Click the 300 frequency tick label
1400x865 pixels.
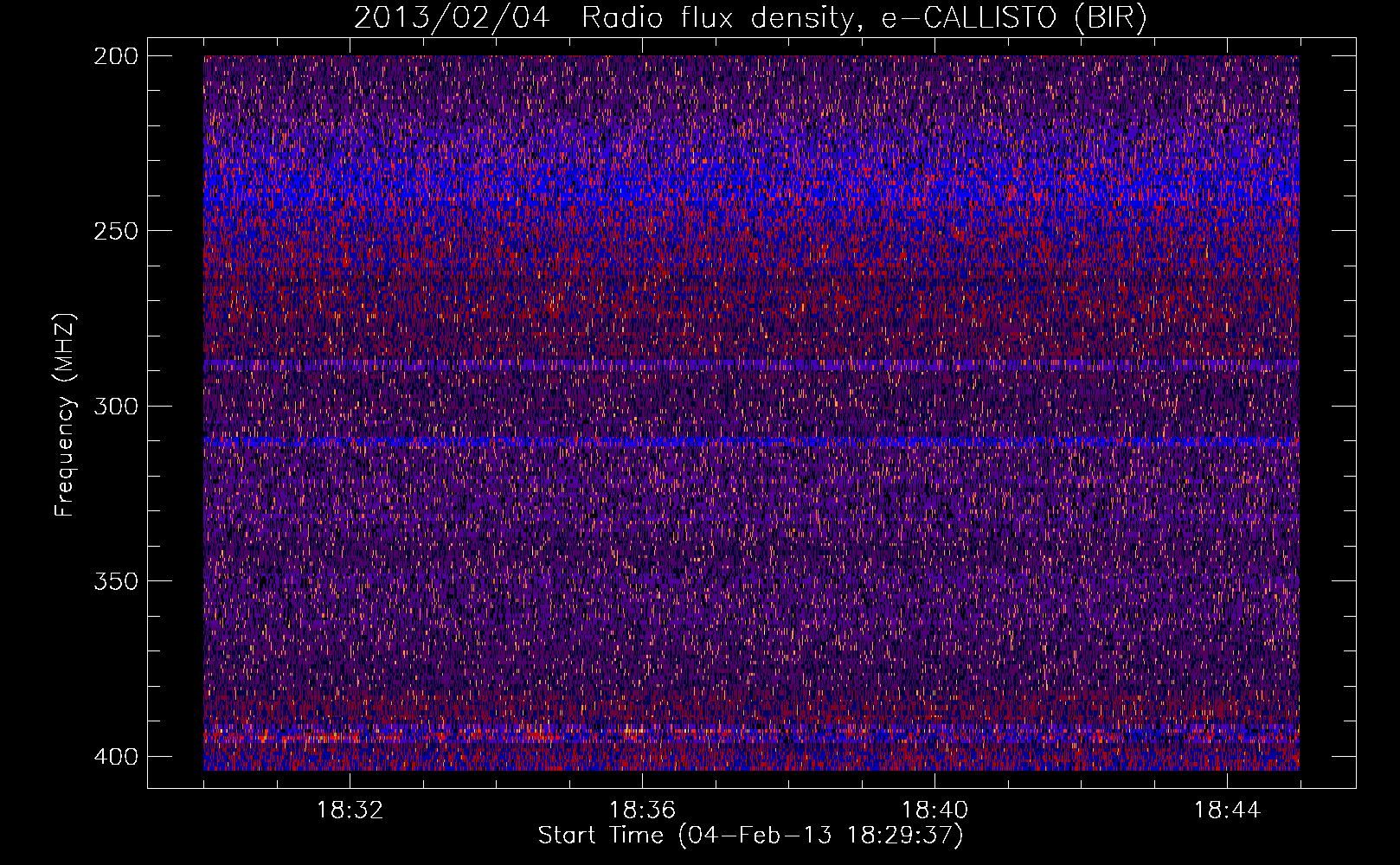pyautogui.click(x=115, y=406)
